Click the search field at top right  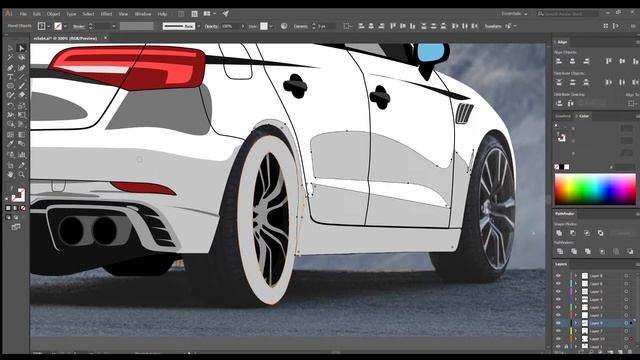pyautogui.click(x=567, y=13)
